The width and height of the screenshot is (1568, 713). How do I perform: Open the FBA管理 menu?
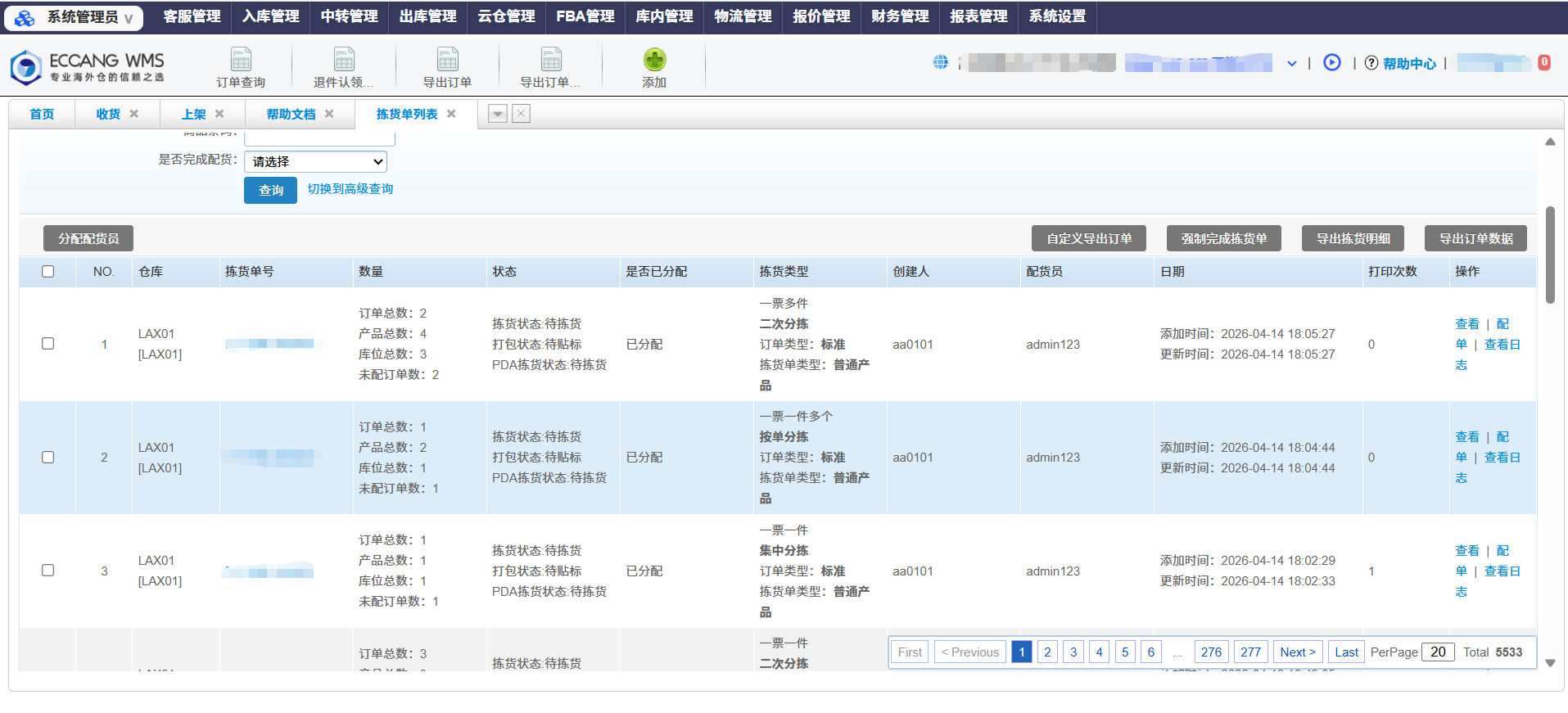click(x=585, y=16)
